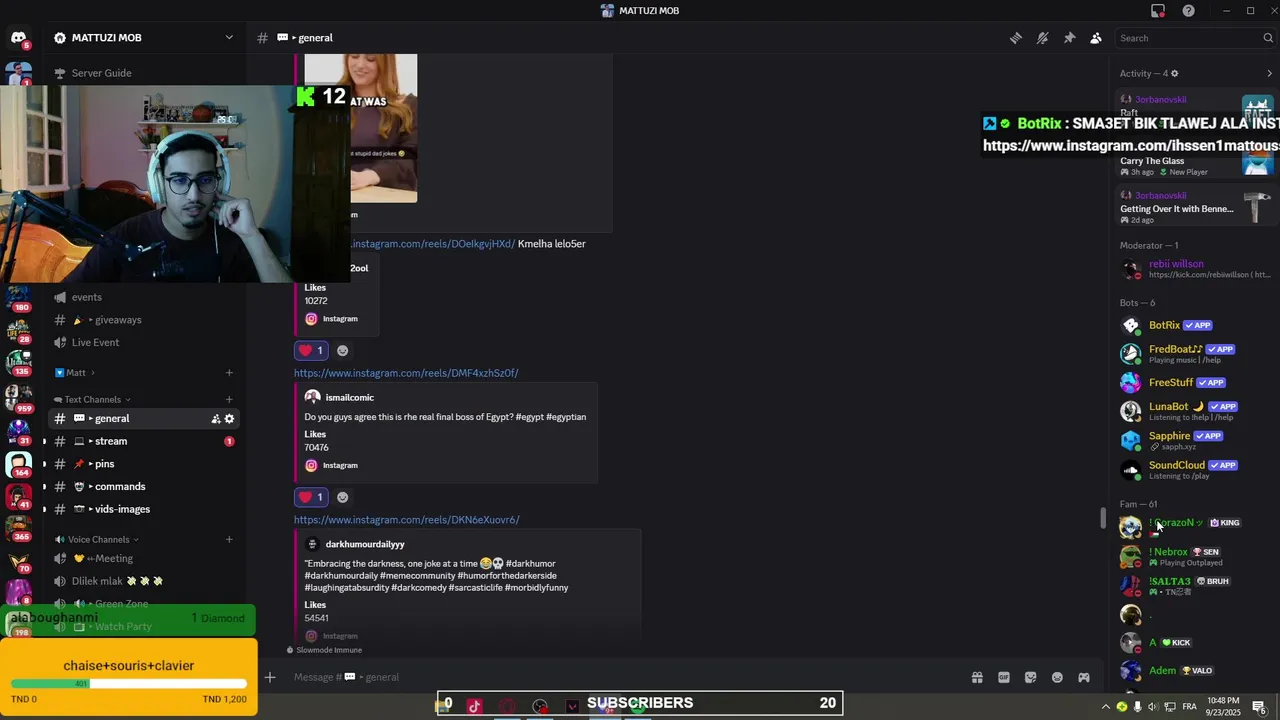Screen dimensions: 1280x720
Task: Open rebii willson moderator profile
Action: (x=1196, y=269)
